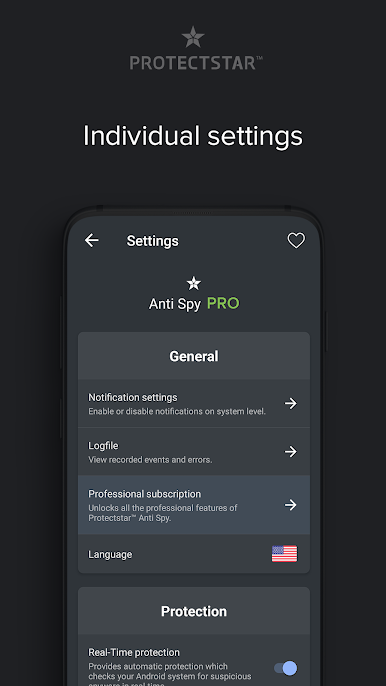Click the Protectstar star emblem at top
386x686 pixels.
coord(193,37)
